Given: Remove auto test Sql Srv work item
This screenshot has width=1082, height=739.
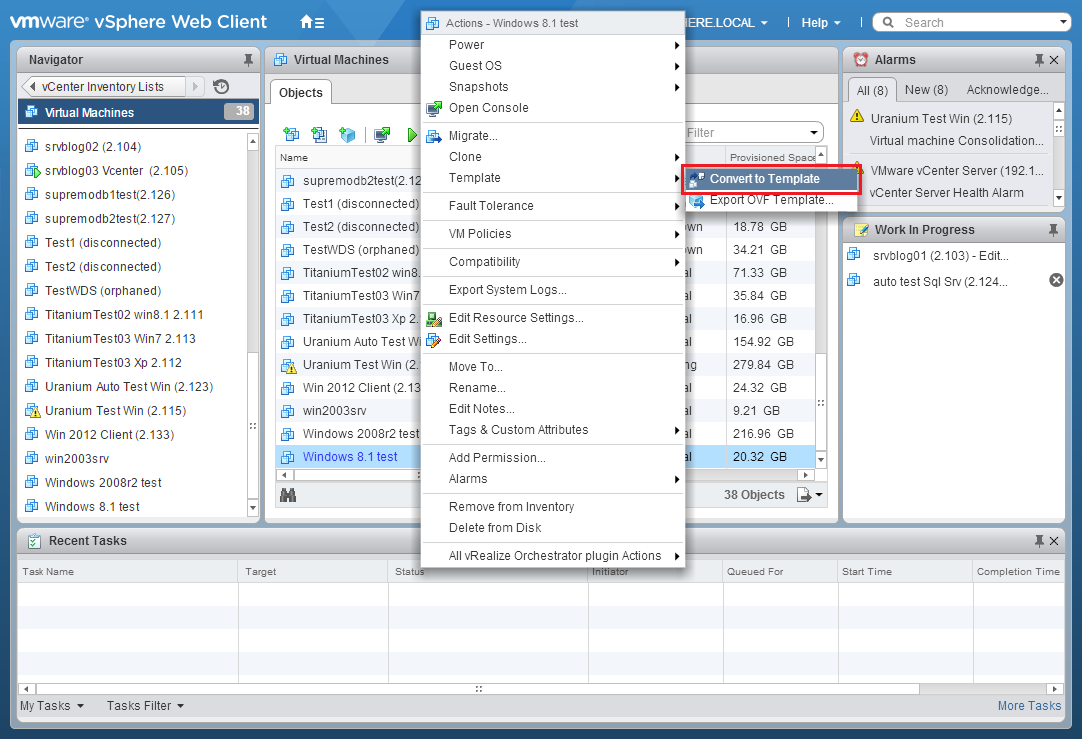Looking at the screenshot, I should [1056, 280].
